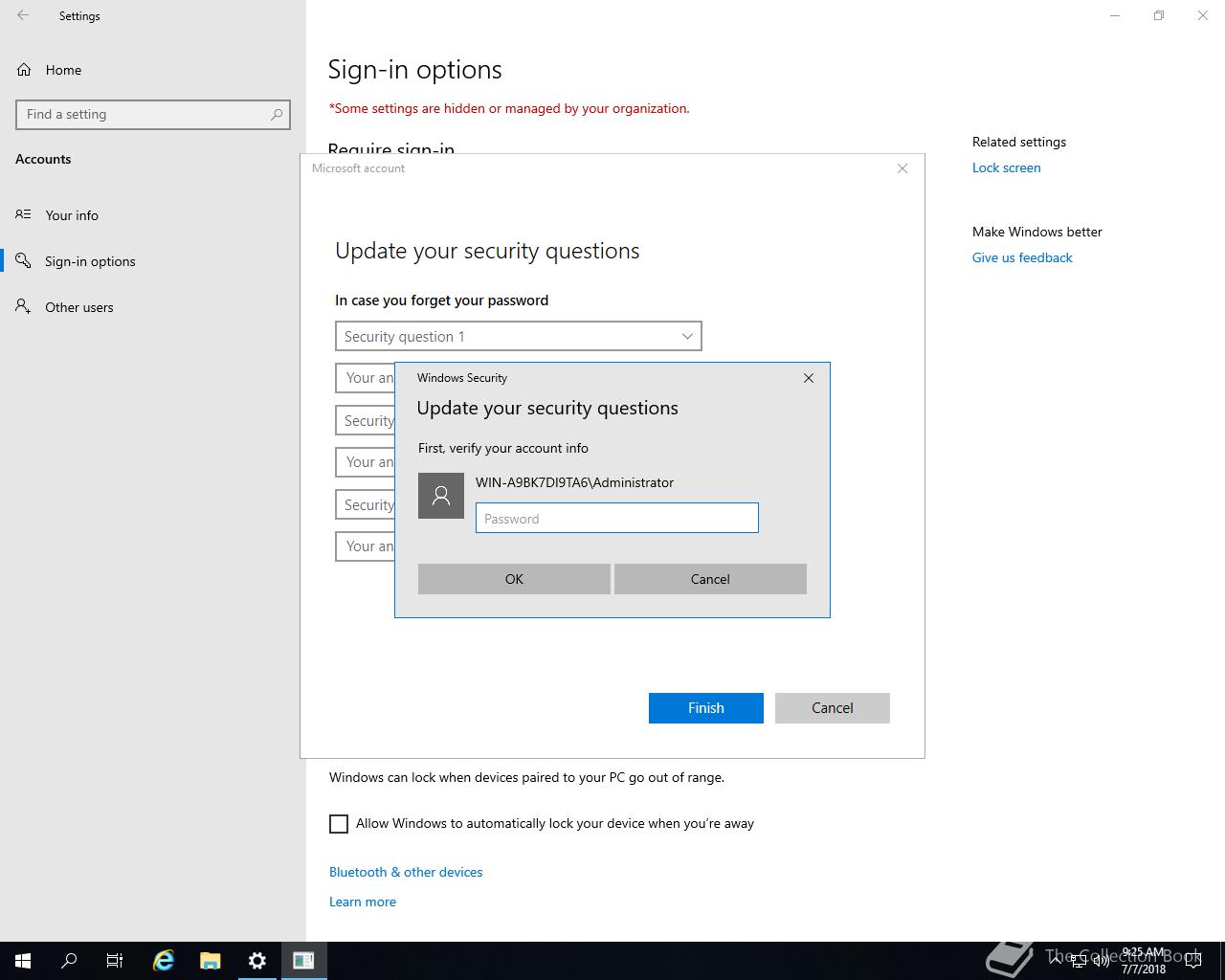Click the first Your answer field
Viewport: 1225px width, 980px height.
[x=366, y=378]
